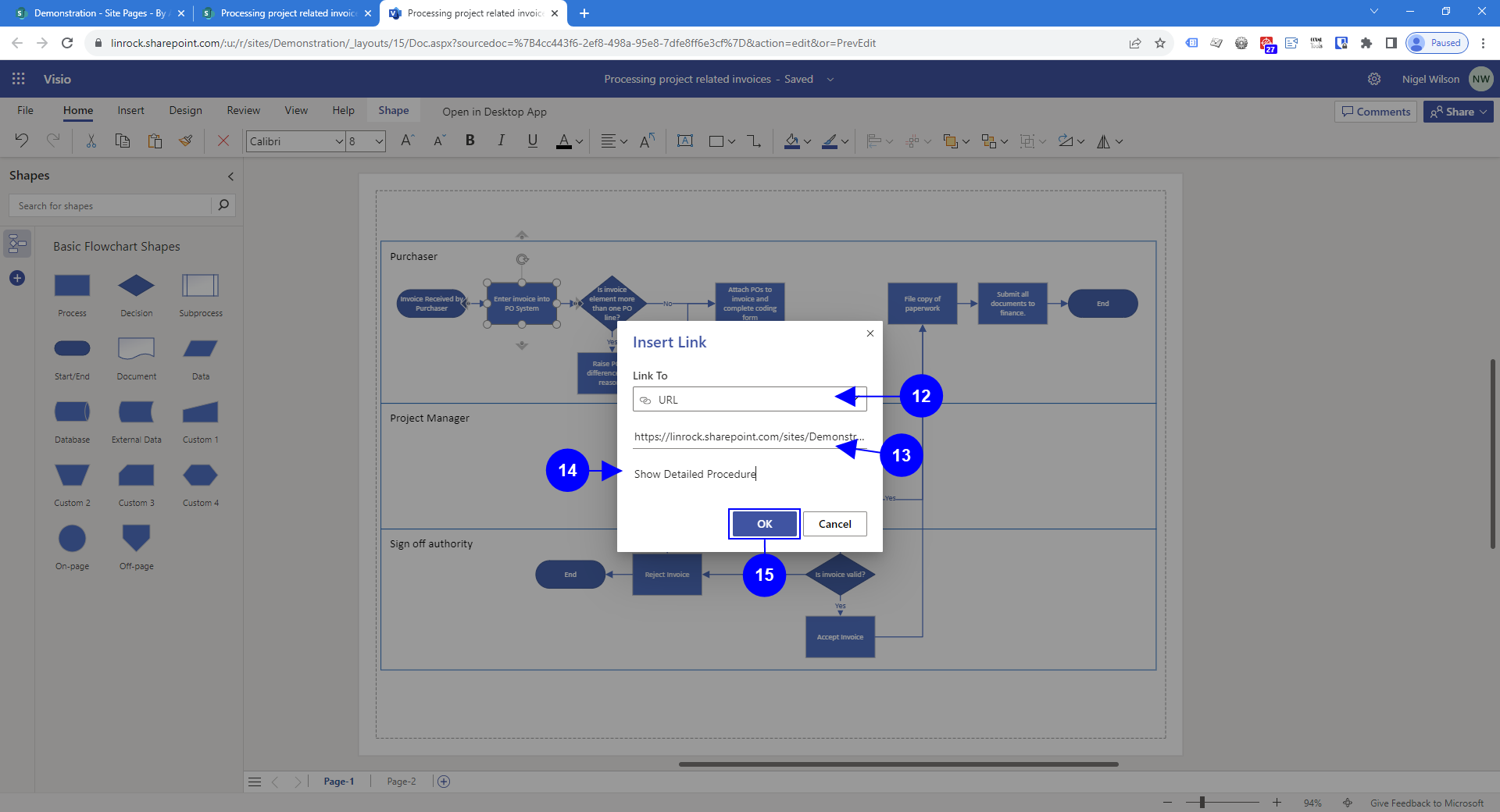
Task: Click the Cut scissors icon
Action: [x=91, y=141]
